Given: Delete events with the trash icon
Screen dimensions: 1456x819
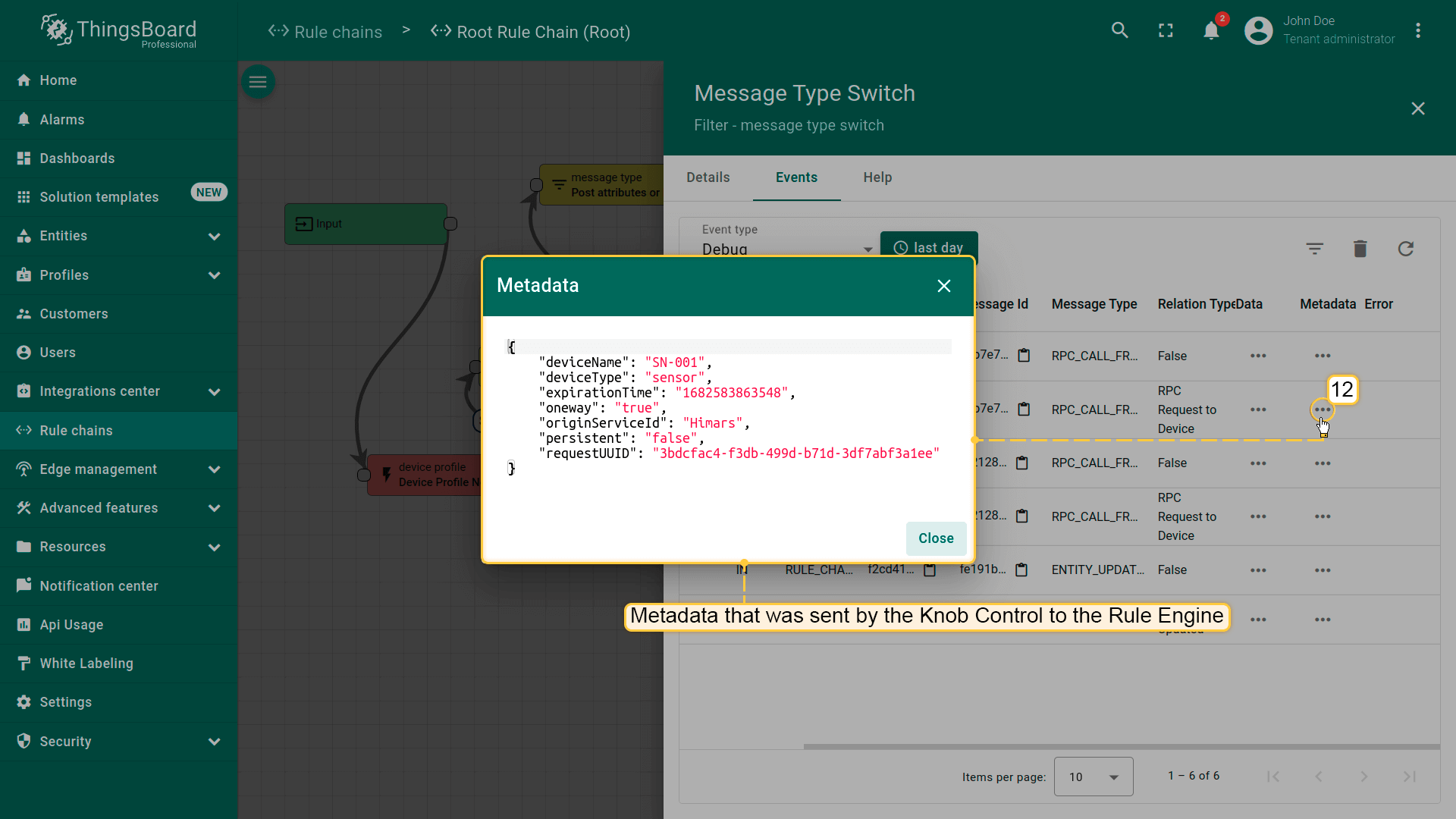Looking at the screenshot, I should 1360,249.
